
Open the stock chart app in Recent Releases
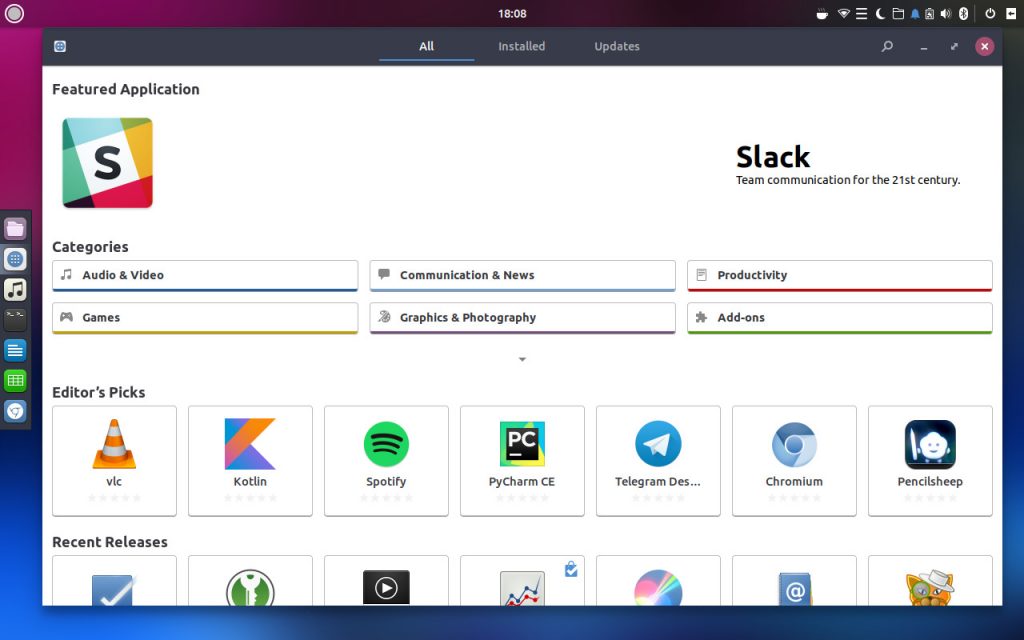click(x=522, y=581)
